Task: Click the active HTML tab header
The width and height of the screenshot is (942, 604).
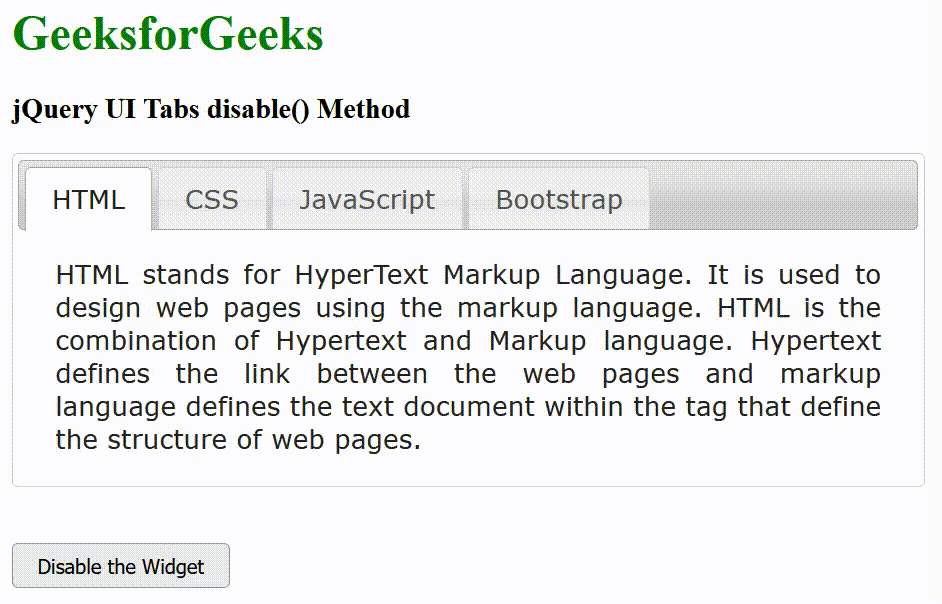Action: (88, 199)
